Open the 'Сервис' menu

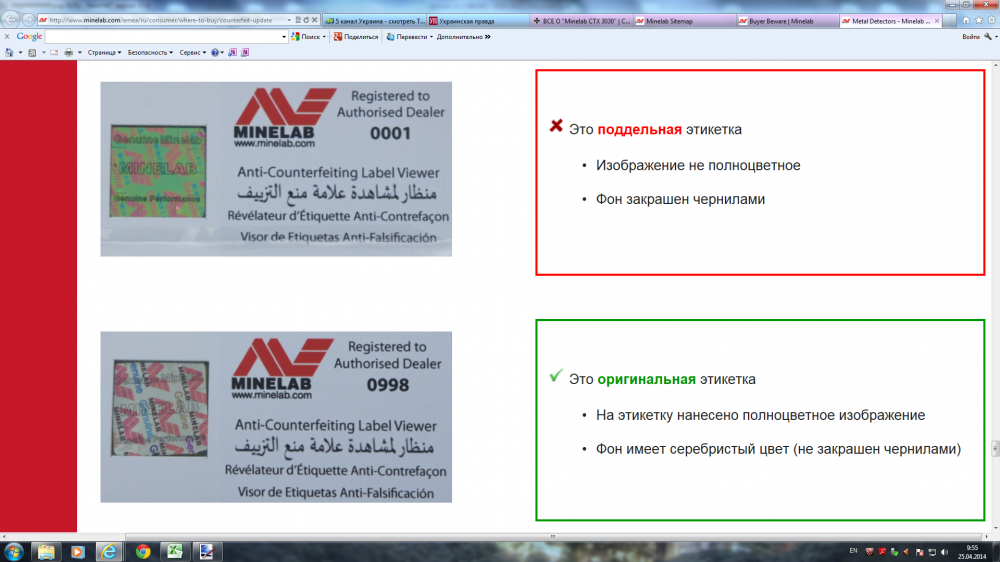click(x=193, y=52)
